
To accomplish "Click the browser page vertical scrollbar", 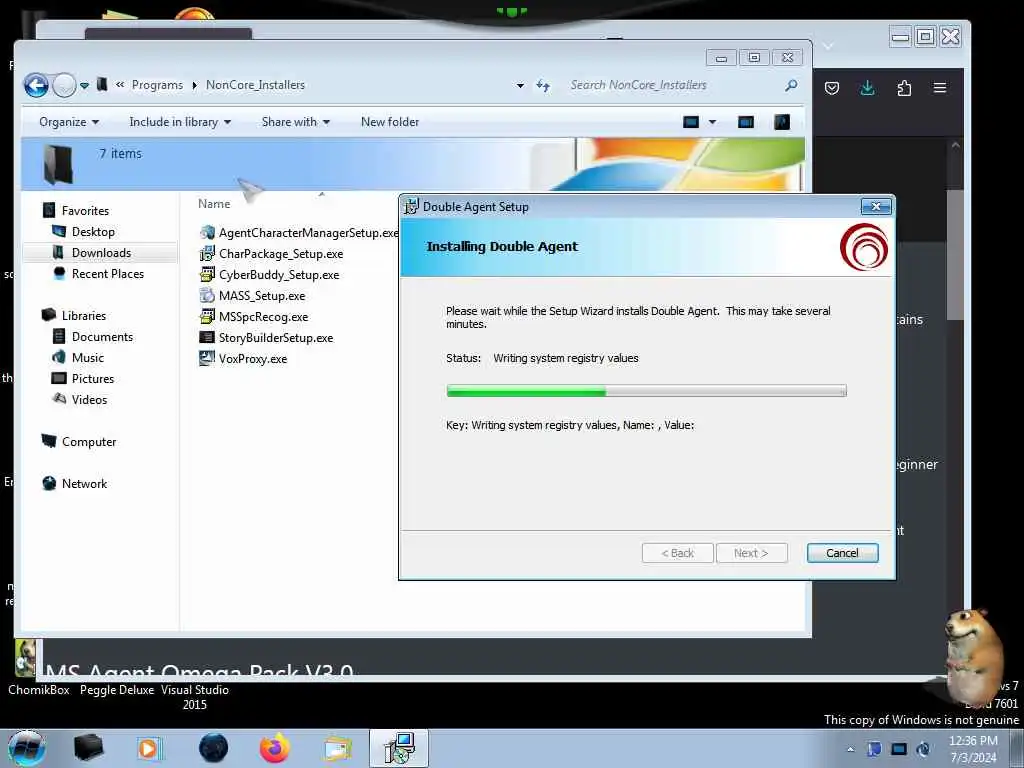I will (955, 256).
